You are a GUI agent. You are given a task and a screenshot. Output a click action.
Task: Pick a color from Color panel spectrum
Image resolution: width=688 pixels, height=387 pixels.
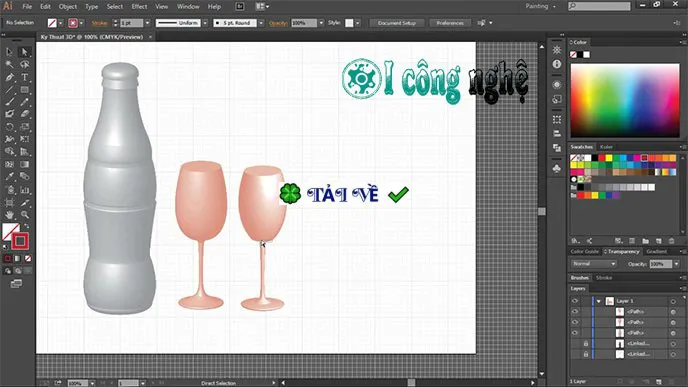click(x=625, y=100)
